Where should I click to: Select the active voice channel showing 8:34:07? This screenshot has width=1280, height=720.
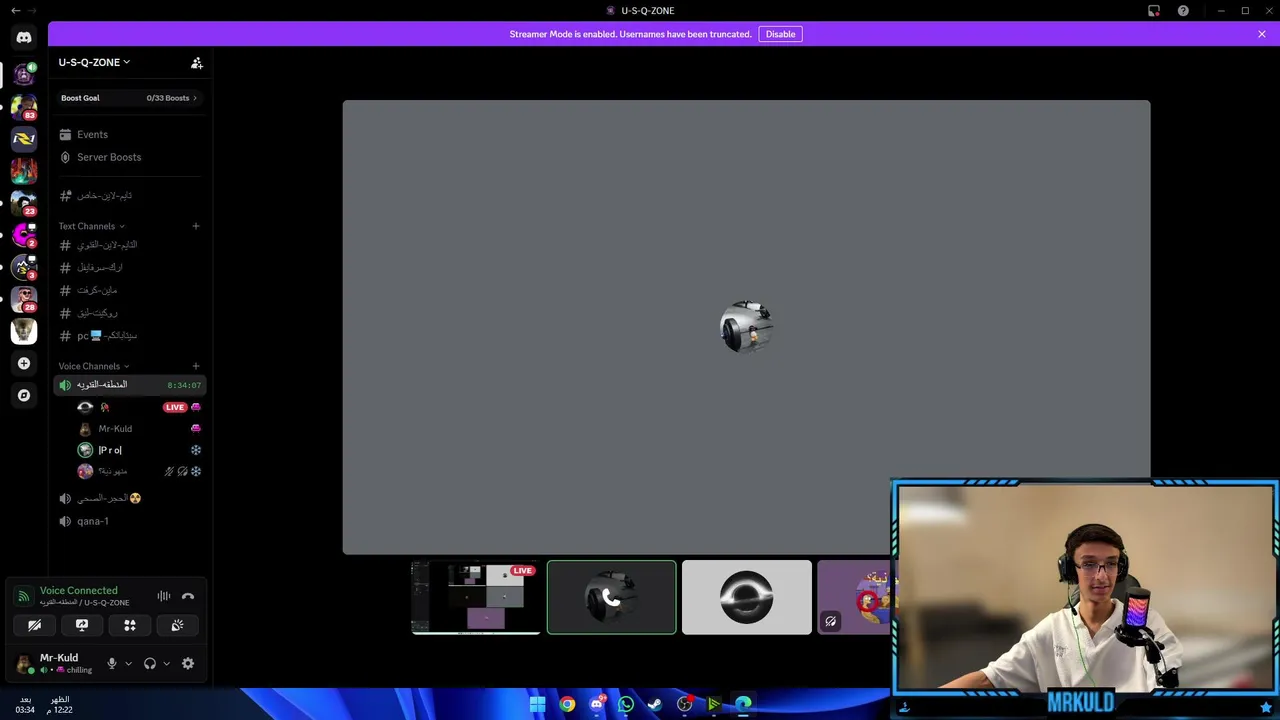pos(129,385)
